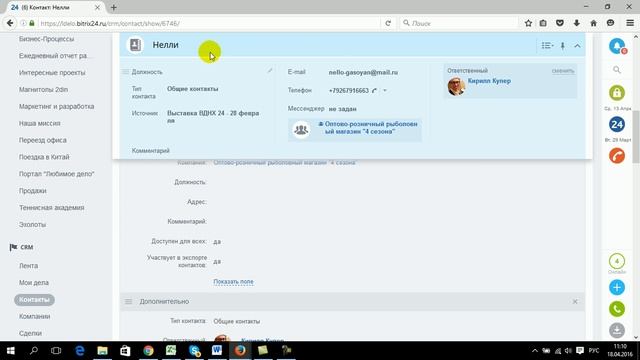The image size is (640, 360).
Task: Click Общие контакты type value in header
Action: click(193, 89)
